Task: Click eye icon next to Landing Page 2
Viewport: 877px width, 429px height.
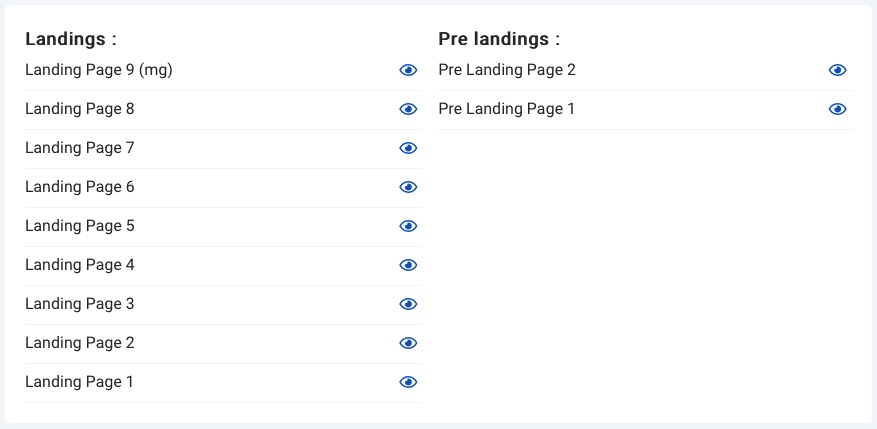Action: coord(408,343)
